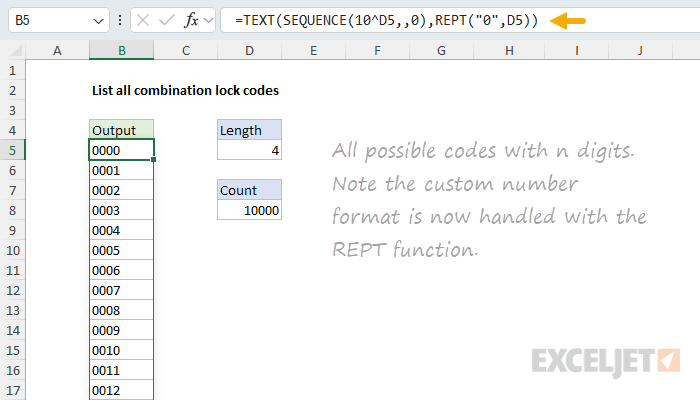Click the Select All corner triangle
700x400 pixels.
(x=16, y=50)
